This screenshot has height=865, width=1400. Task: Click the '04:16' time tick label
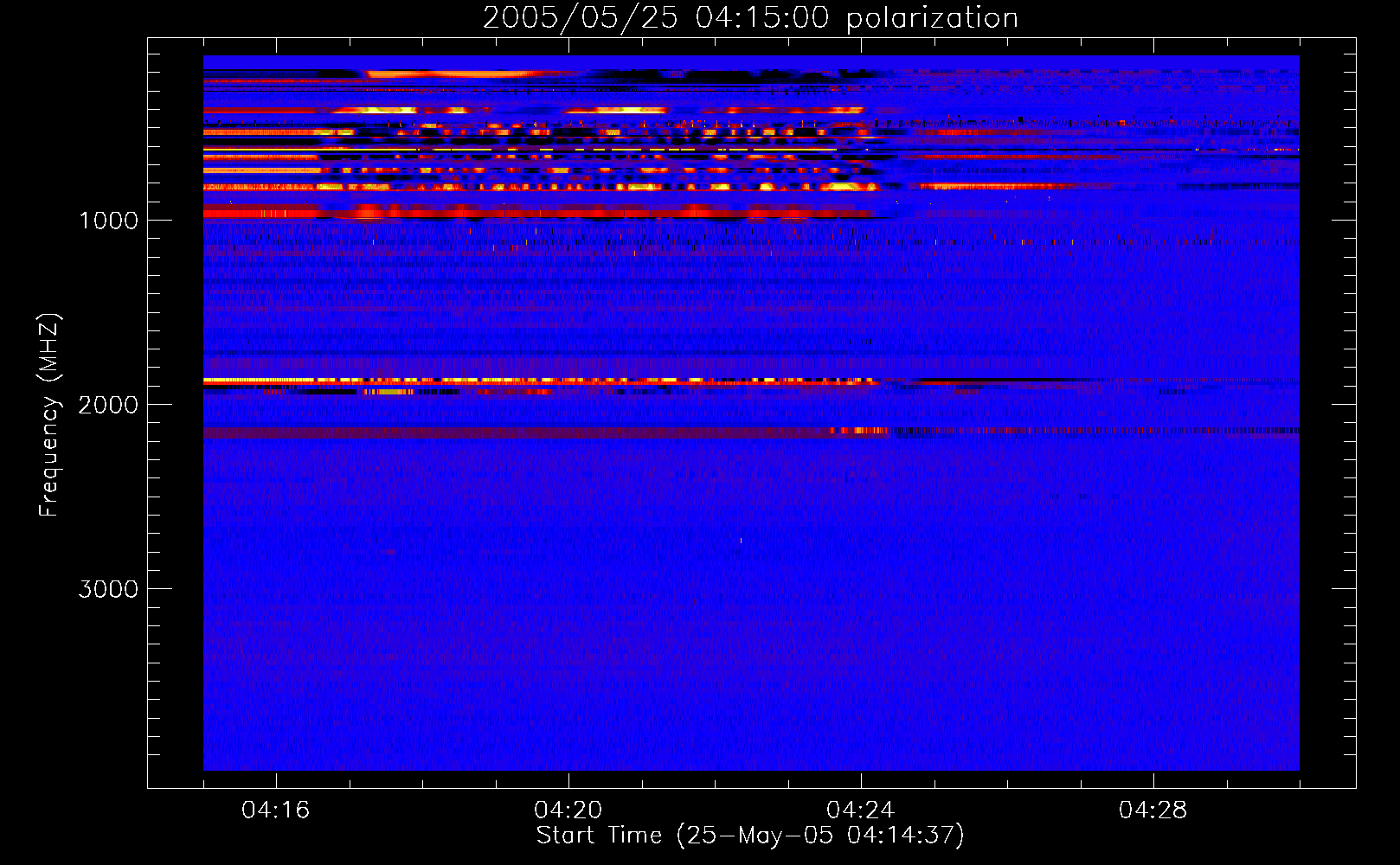[275, 810]
